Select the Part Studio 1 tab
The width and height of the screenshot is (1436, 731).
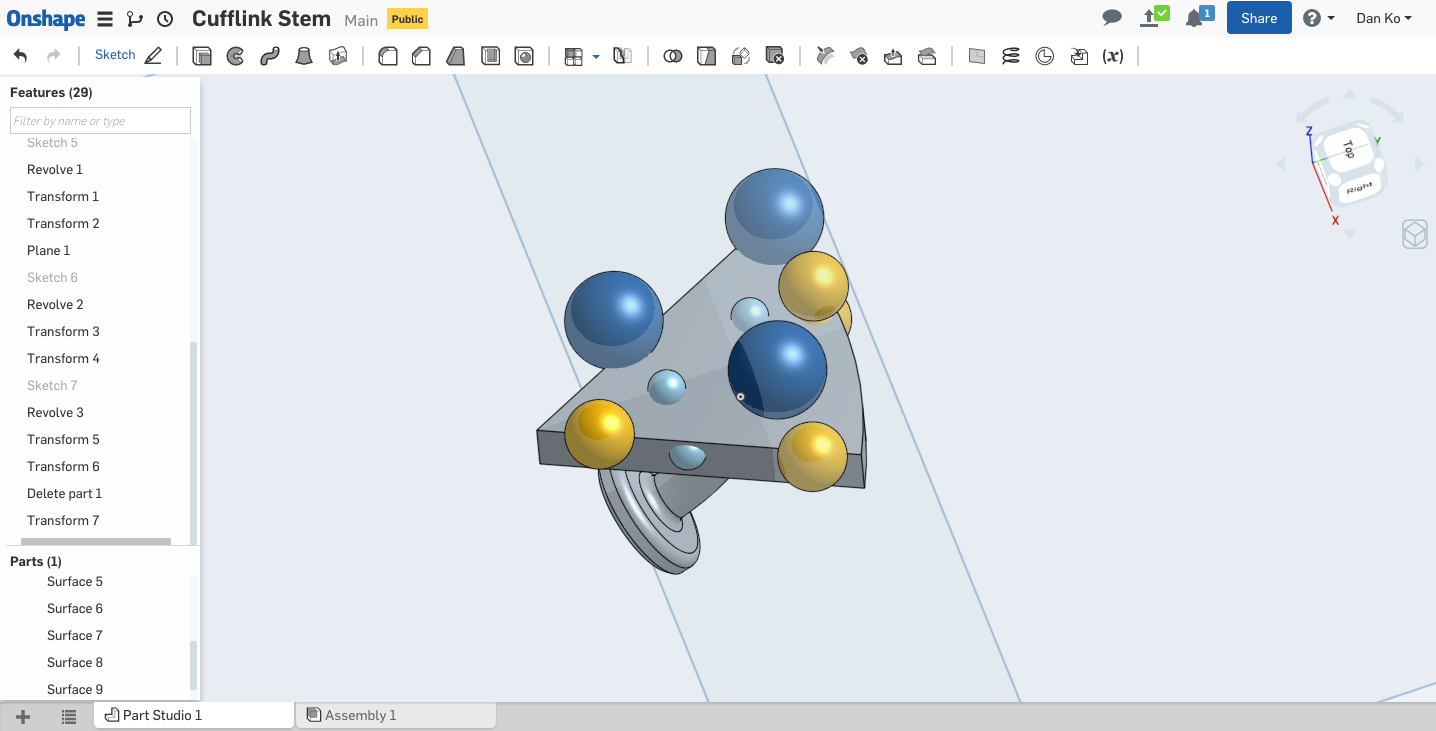point(162,715)
